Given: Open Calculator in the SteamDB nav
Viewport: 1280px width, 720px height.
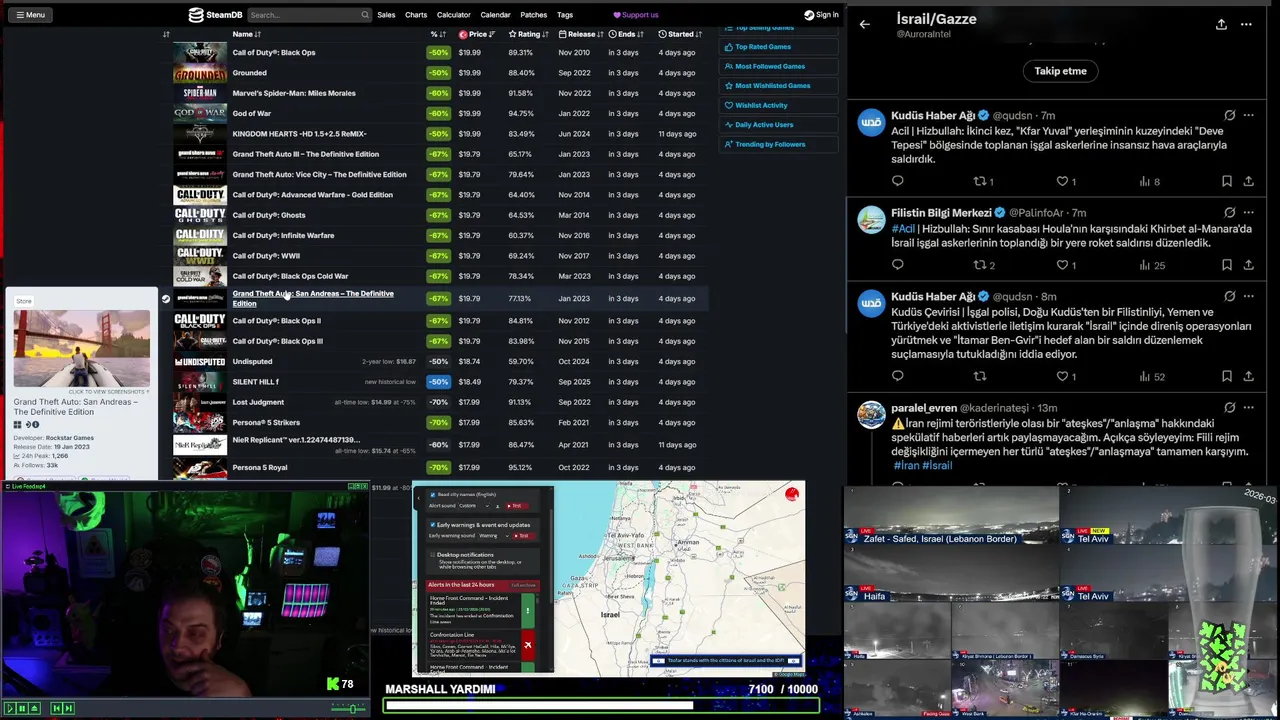Looking at the screenshot, I should [x=453, y=15].
